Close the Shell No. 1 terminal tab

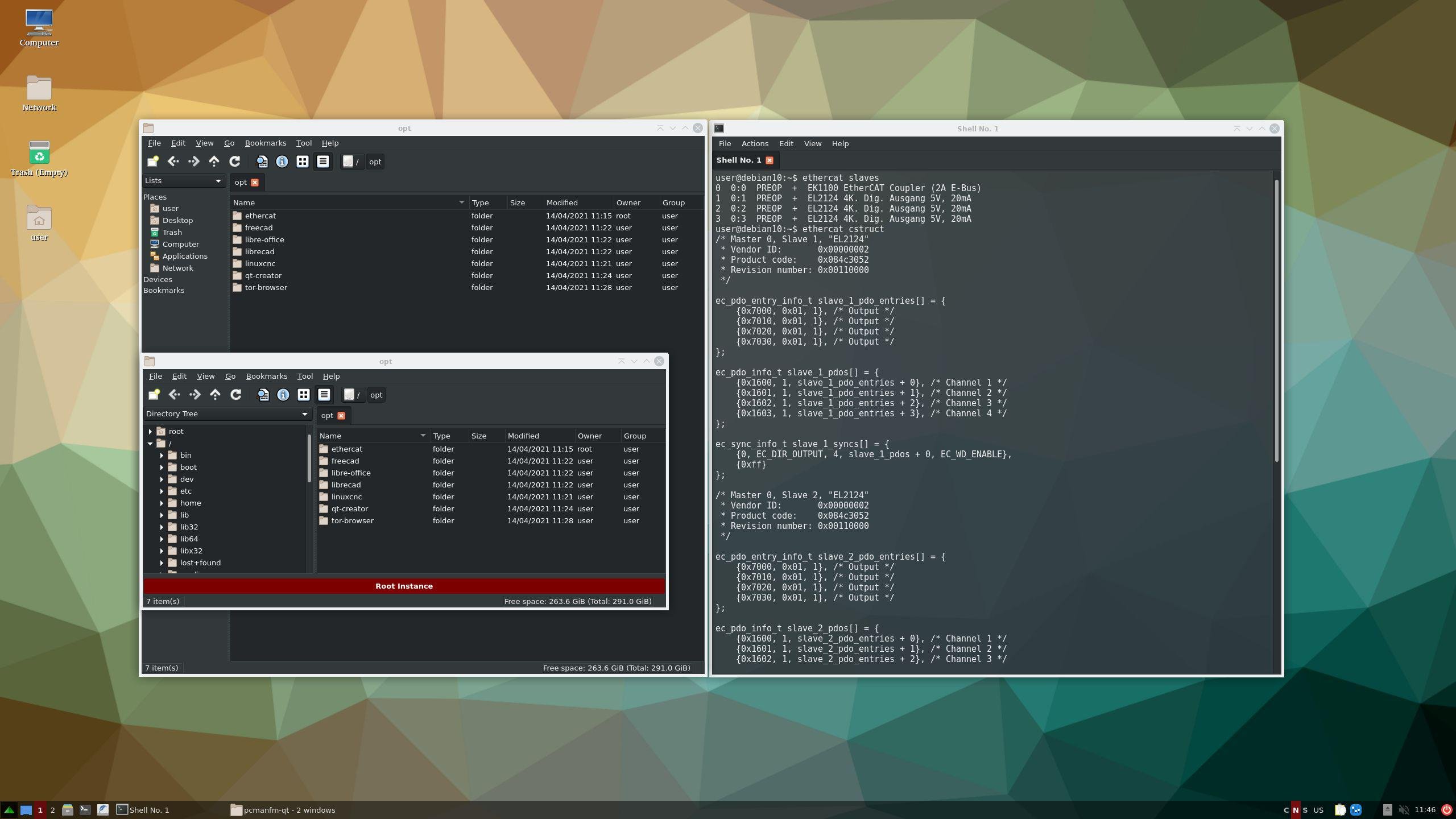769,160
